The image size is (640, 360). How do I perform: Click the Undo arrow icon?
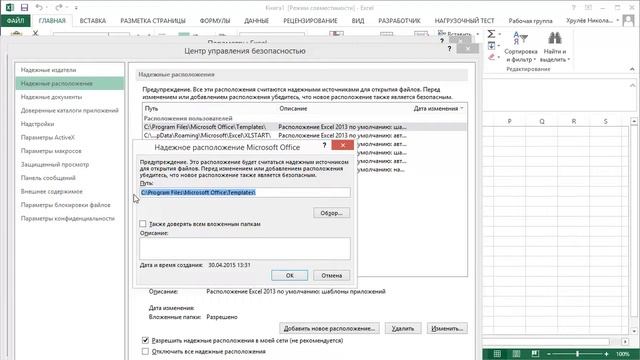[x=39, y=7]
